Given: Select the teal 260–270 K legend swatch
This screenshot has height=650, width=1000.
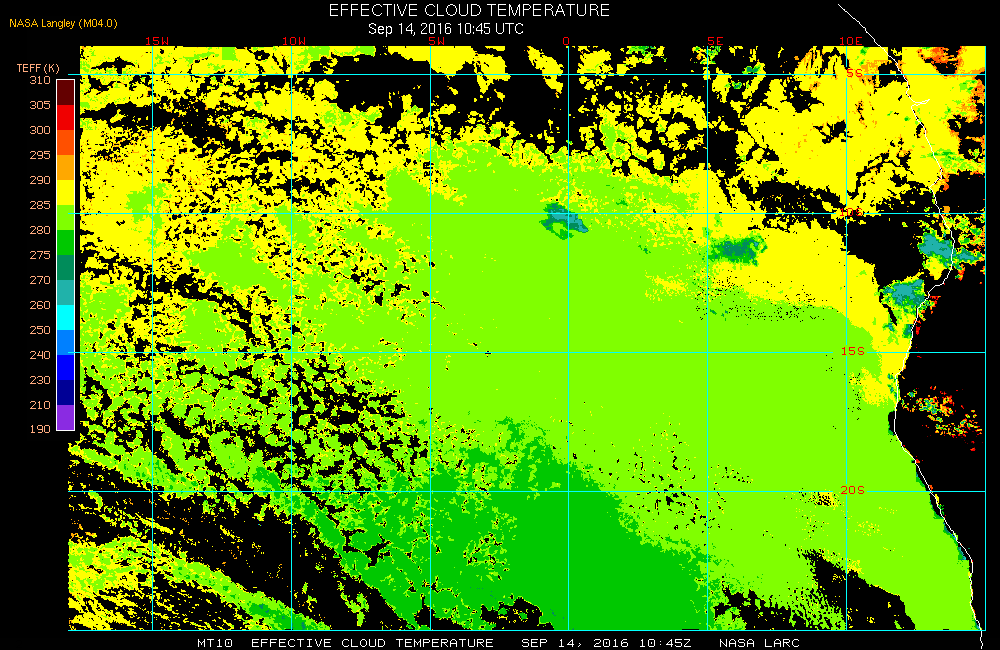Looking at the screenshot, I should (x=65, y=292).
